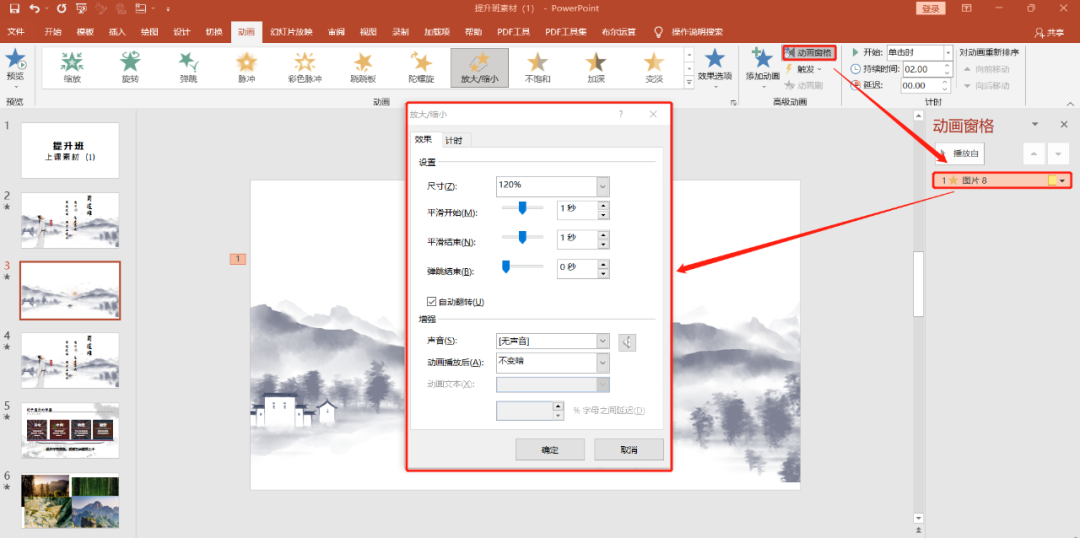Image resolution: width=1080 pixels, height=538 pixels.
Task: Choose the 陀螺旋 animation effect
Action: click(x=421, y=68)
